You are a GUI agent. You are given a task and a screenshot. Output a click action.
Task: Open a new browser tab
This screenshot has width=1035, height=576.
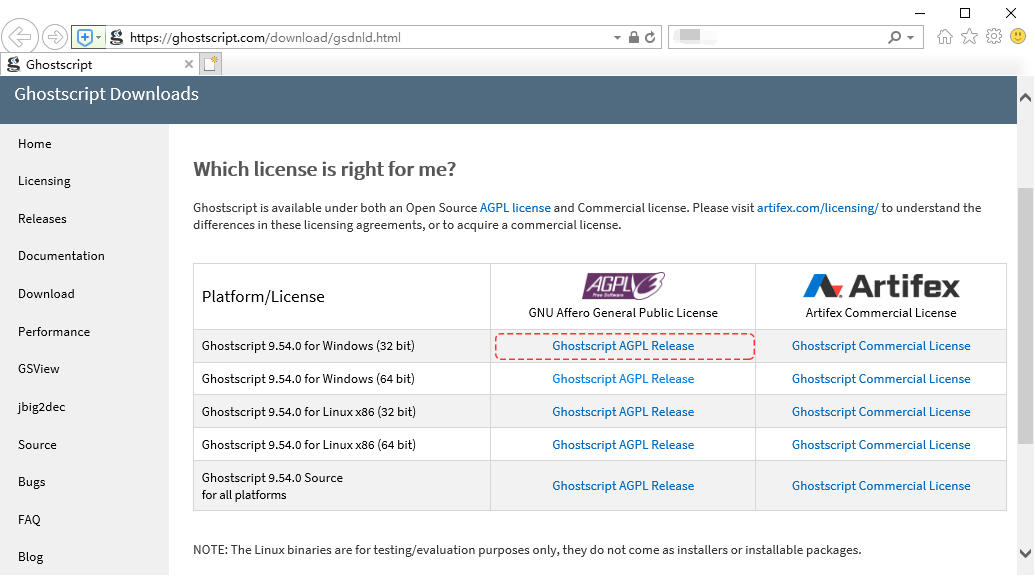click(209, 62)
